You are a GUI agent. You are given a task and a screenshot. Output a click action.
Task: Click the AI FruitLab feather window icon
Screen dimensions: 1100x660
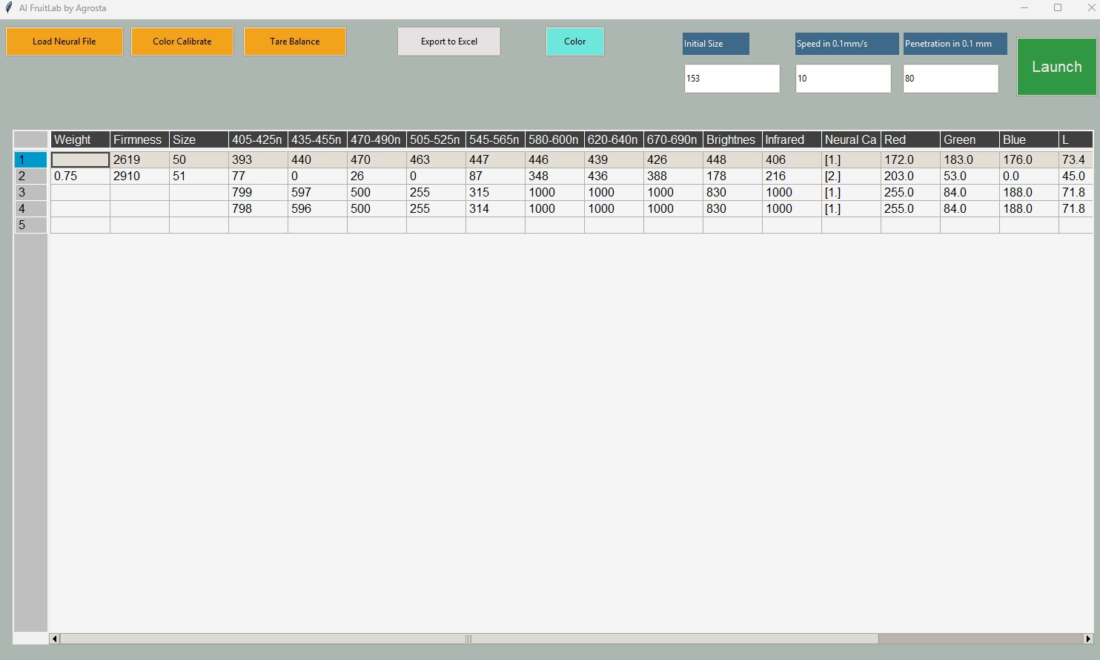pos(9,8)
